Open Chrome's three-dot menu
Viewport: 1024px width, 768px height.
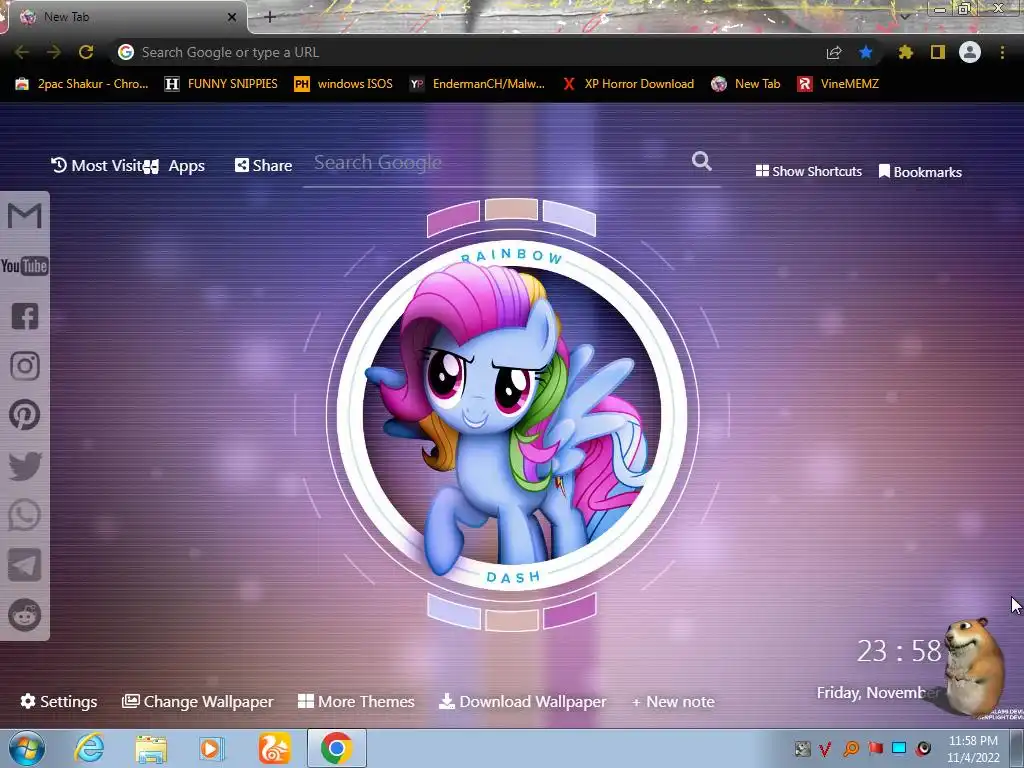1002,52
